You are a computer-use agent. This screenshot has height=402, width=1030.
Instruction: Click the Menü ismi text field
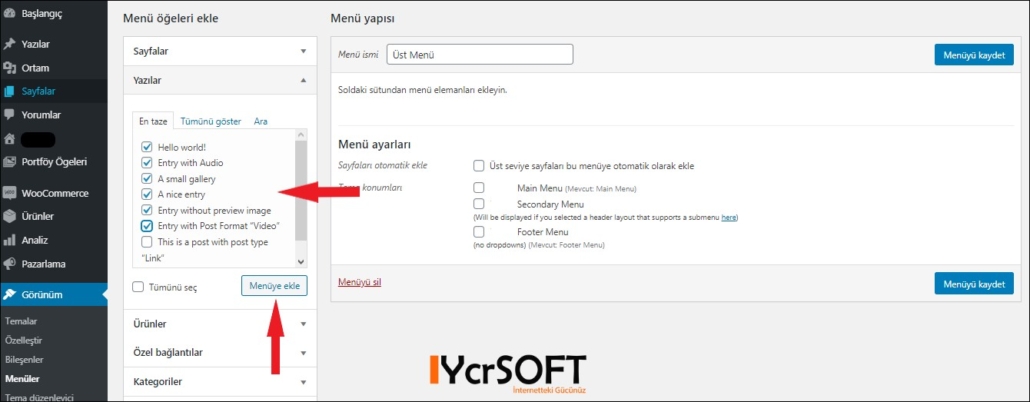click(x=480, y=55)
